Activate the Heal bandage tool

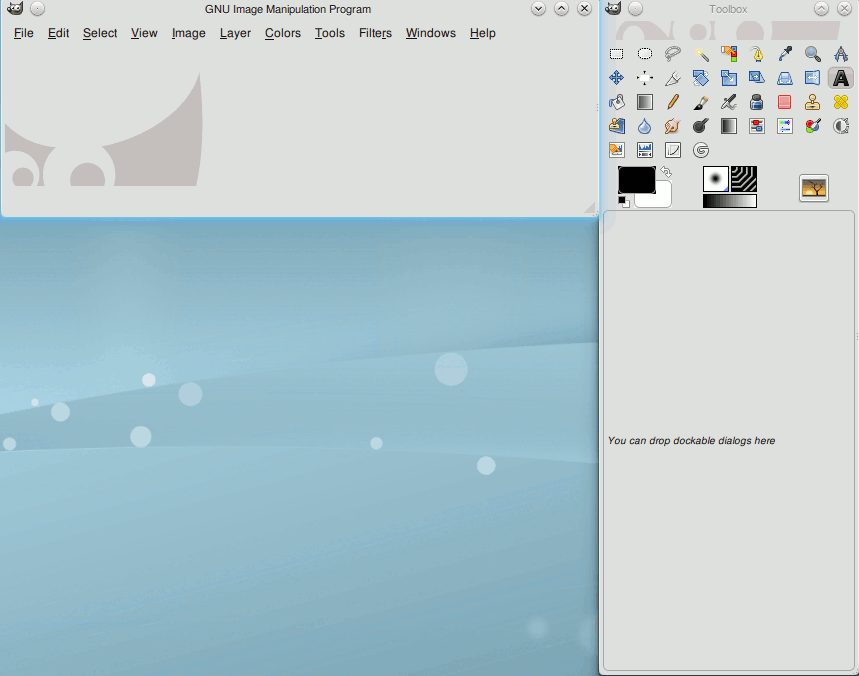(841, 102)
